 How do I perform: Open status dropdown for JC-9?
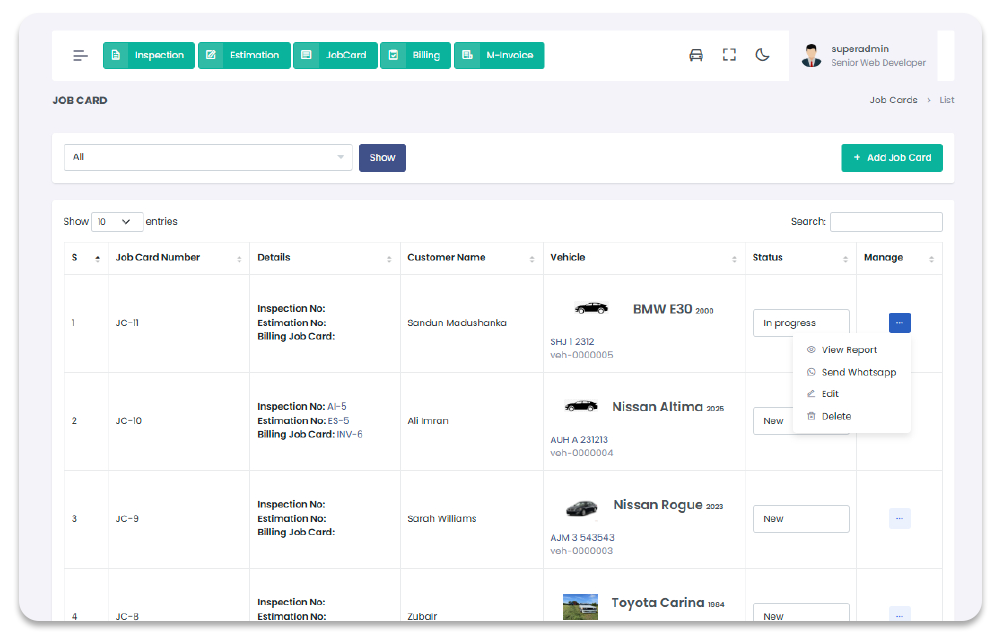click(x=800, y=519)
